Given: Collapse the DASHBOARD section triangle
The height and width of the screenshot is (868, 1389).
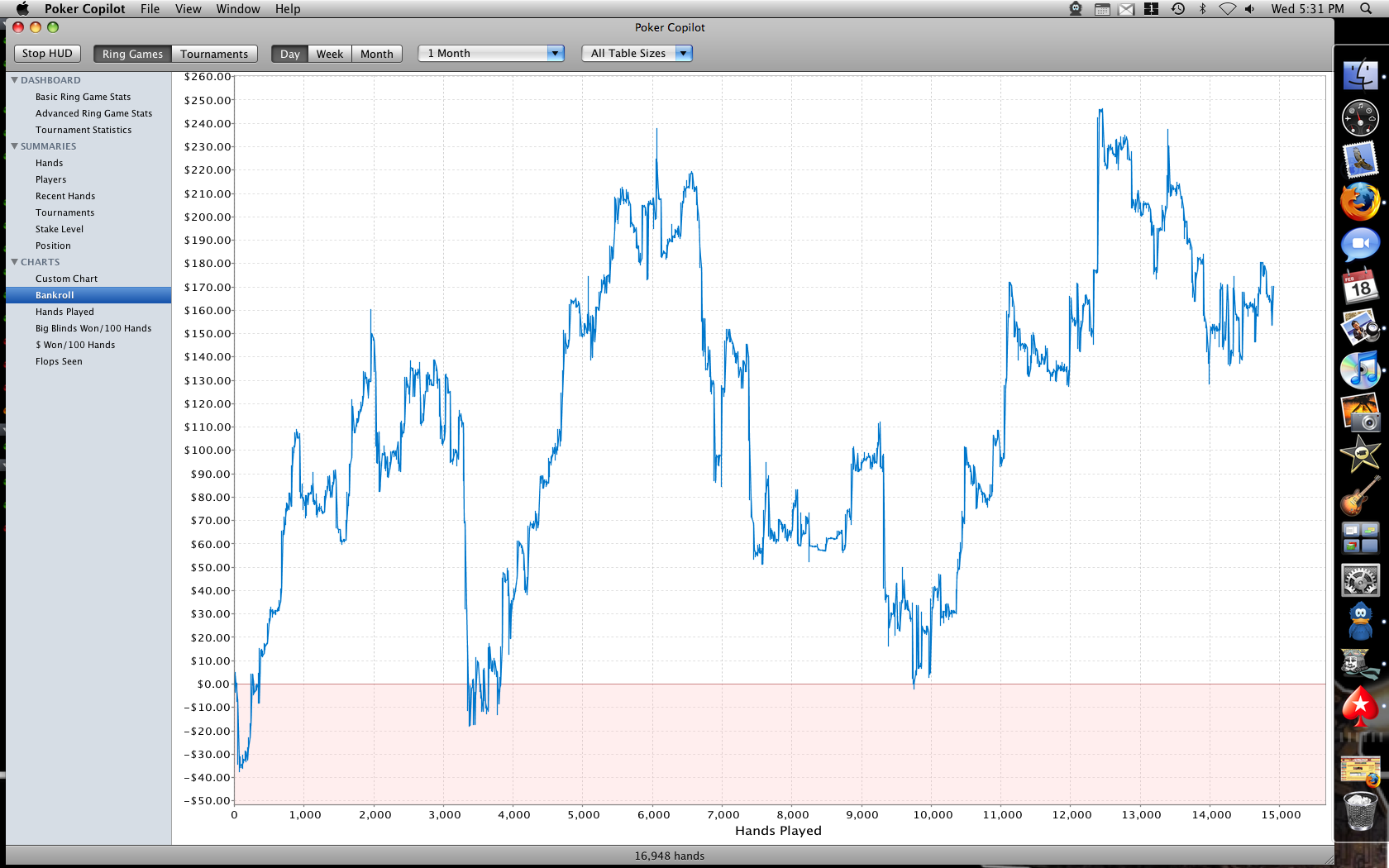Looking at the screenshot, I should [14, 80].
